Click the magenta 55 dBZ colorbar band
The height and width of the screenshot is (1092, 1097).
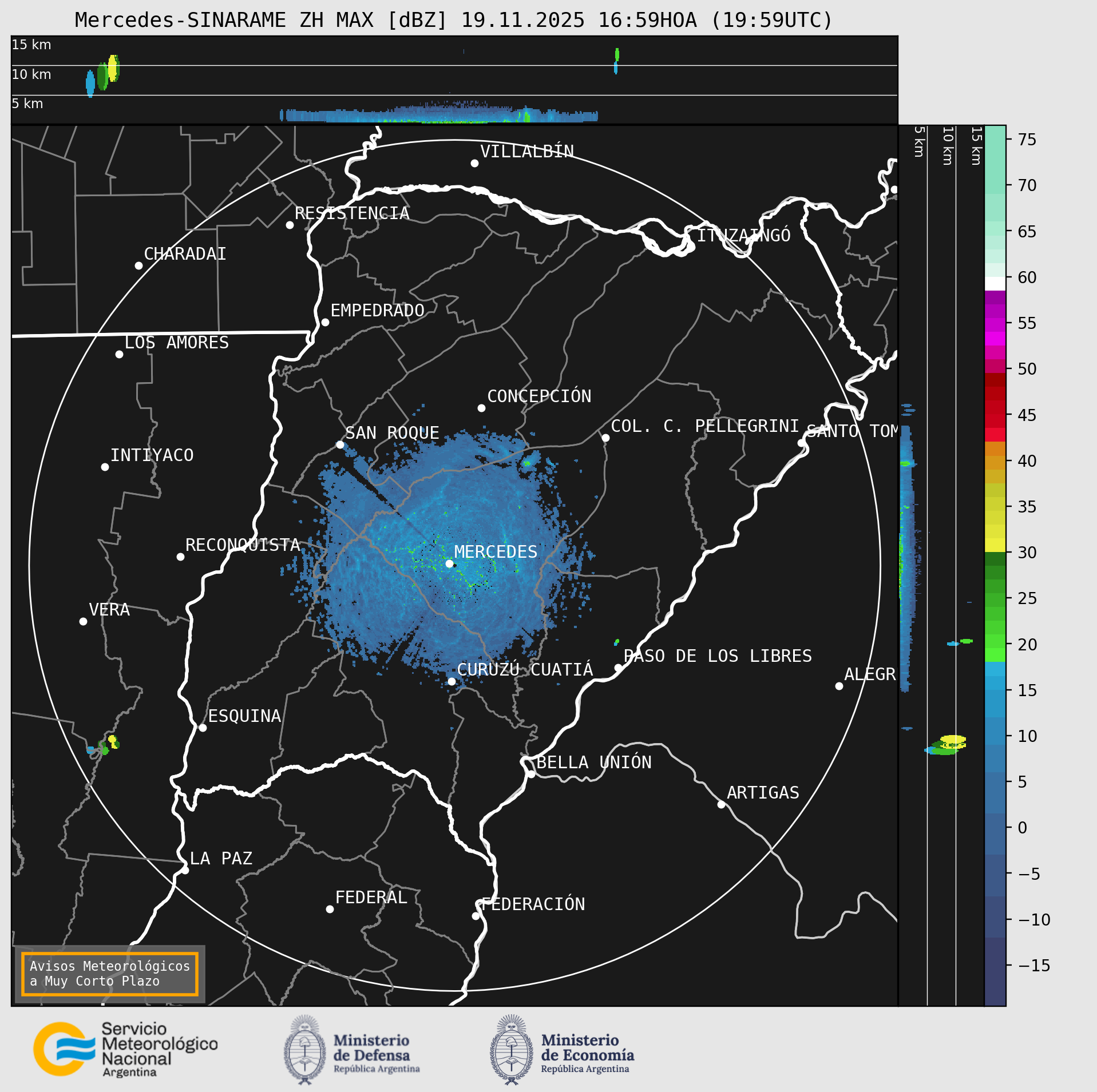click(x=995, y=325)
